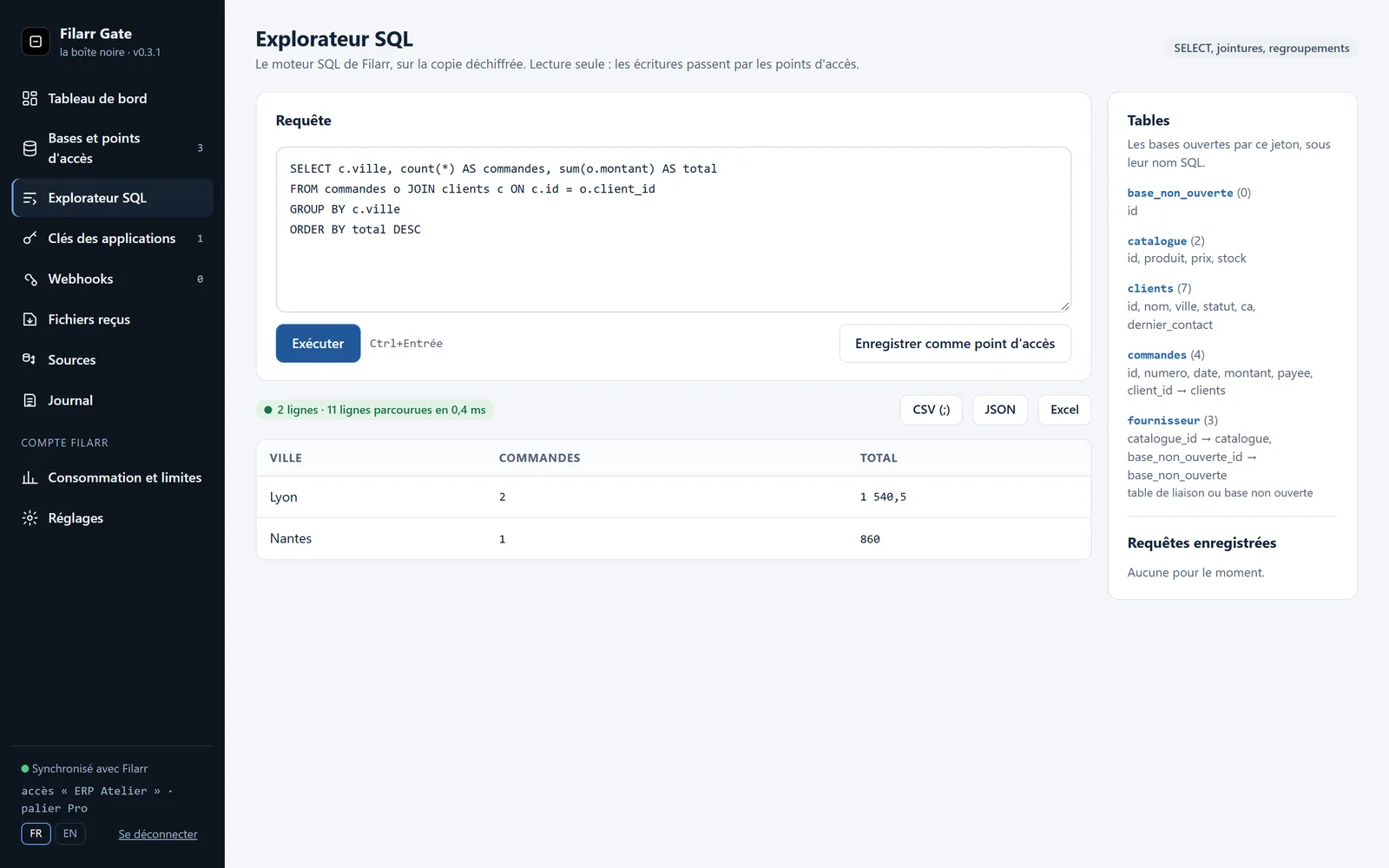
Task: Open Consommation et limites
Action: pos(112,477)
